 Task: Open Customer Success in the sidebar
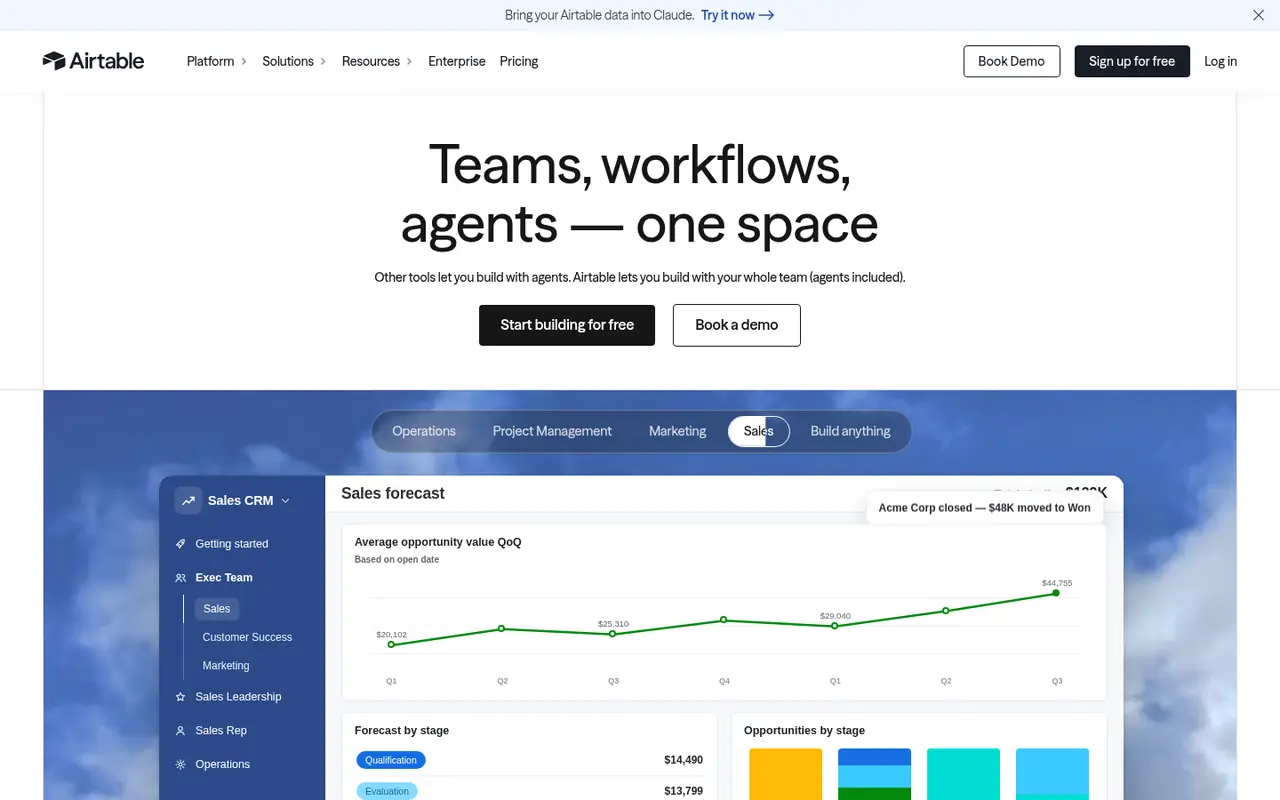pyautogui.click(x=247, y=637)
